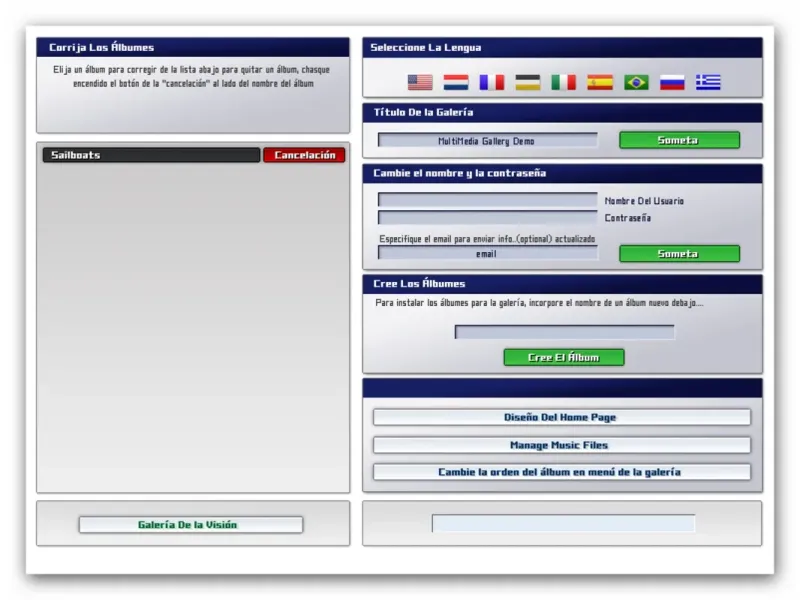This screenshot has width=800, height=600.
Task: Click the Nombre Del Usuario input field
Action: 487,199
